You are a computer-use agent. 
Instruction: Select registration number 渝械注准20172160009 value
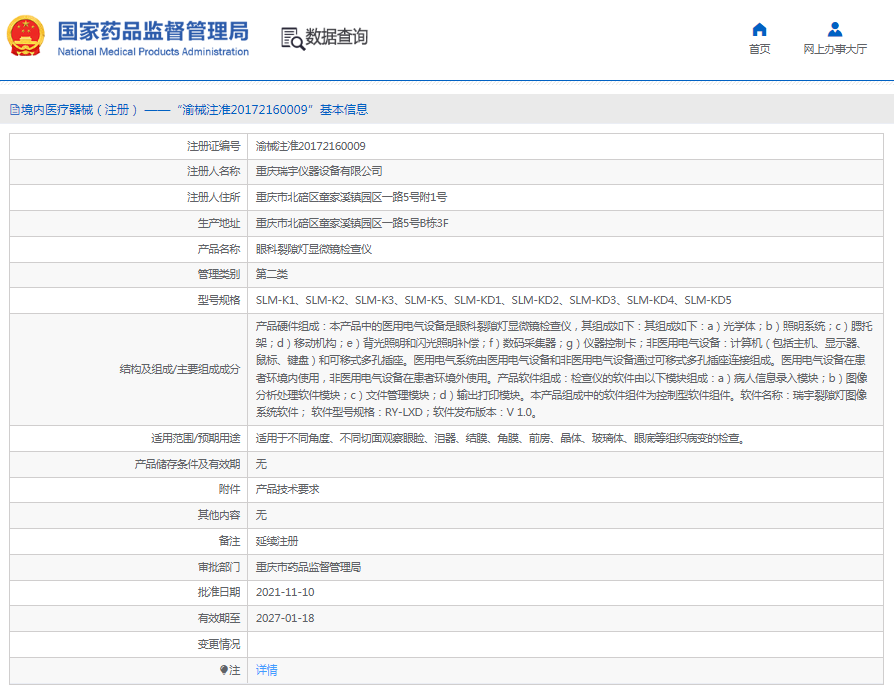pos(310,146)
